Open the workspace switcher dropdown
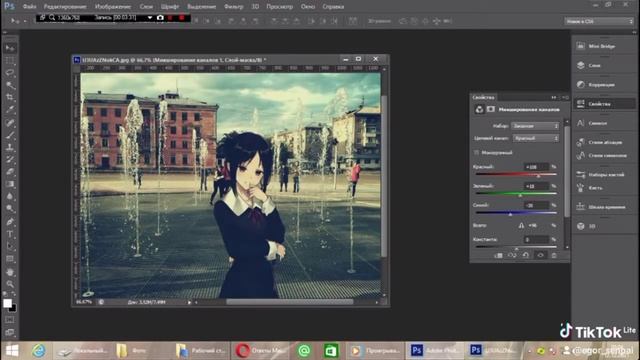 [x=598, y=21]
